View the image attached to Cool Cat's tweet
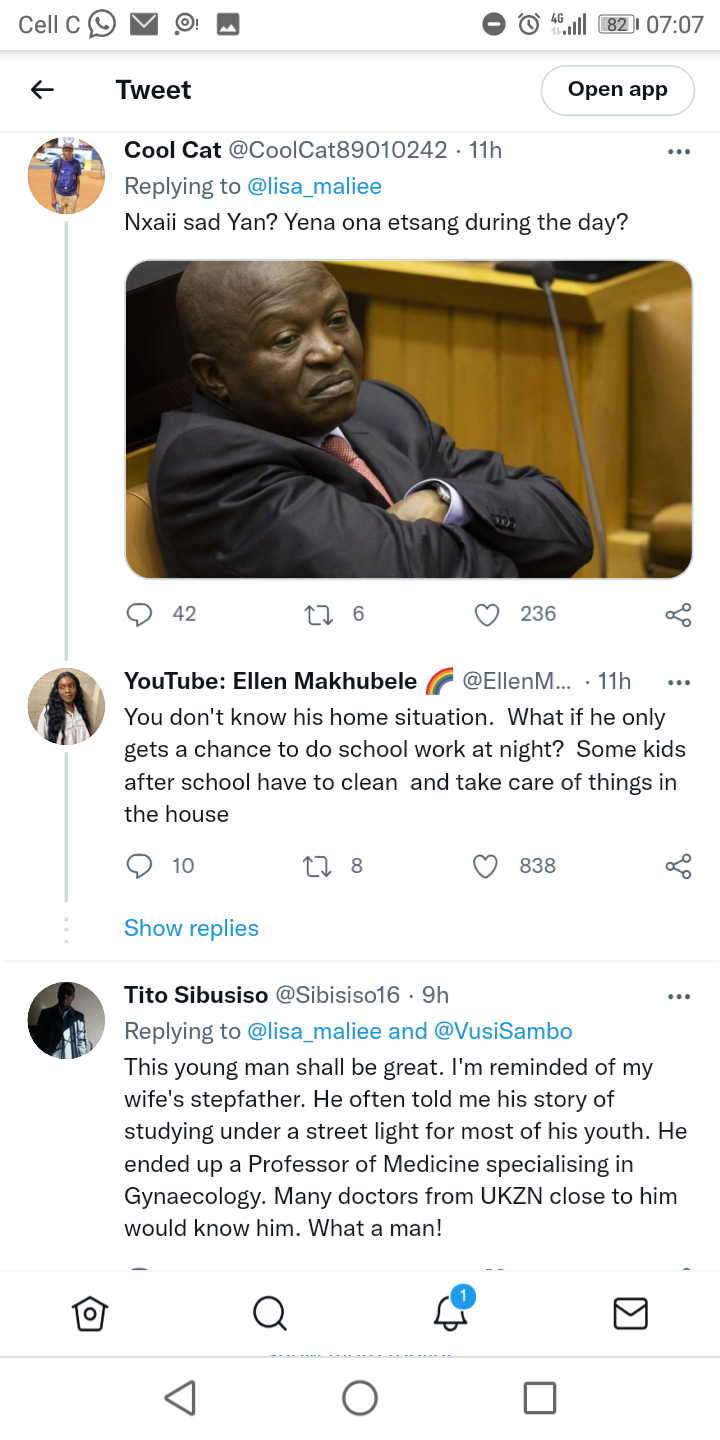The height and width of the screenshot is (1440, 720). (x=409, y=419)
